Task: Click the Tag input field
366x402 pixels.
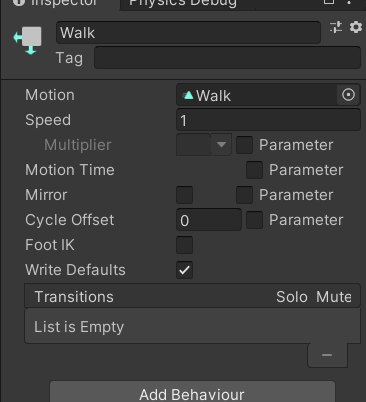Action: [x=227, y=58]
